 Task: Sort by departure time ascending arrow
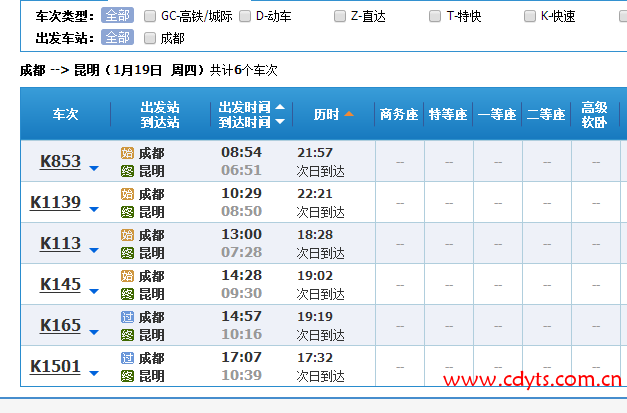tap(280, 107)
